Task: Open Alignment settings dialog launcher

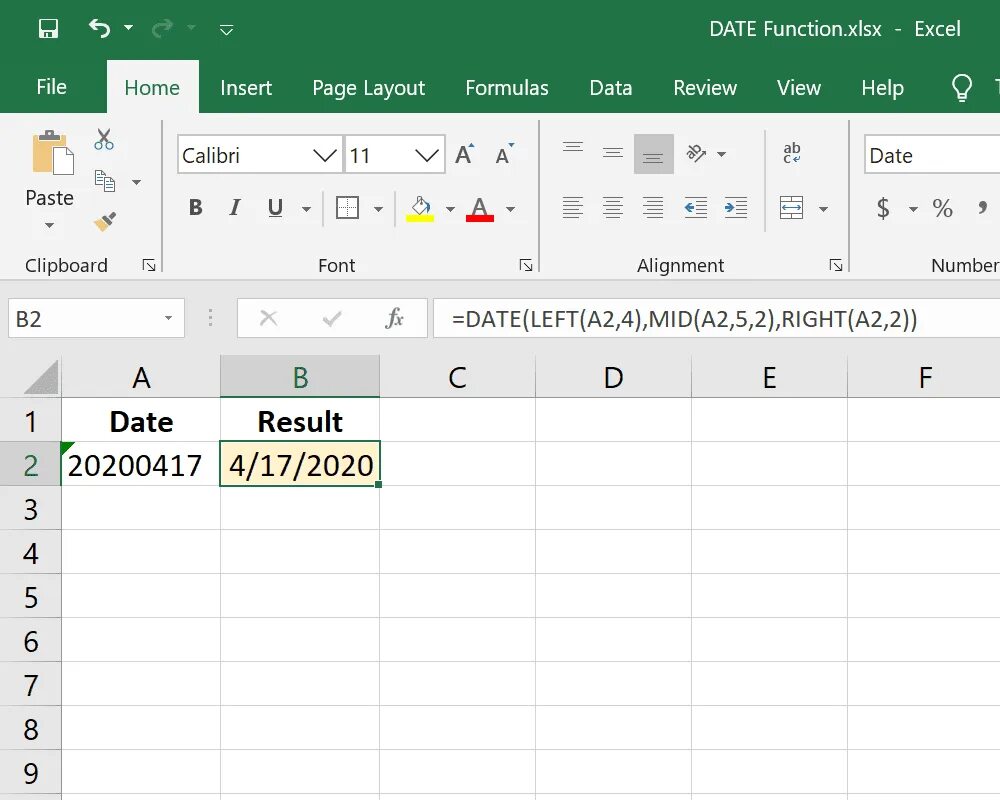Action: [835, 265]
